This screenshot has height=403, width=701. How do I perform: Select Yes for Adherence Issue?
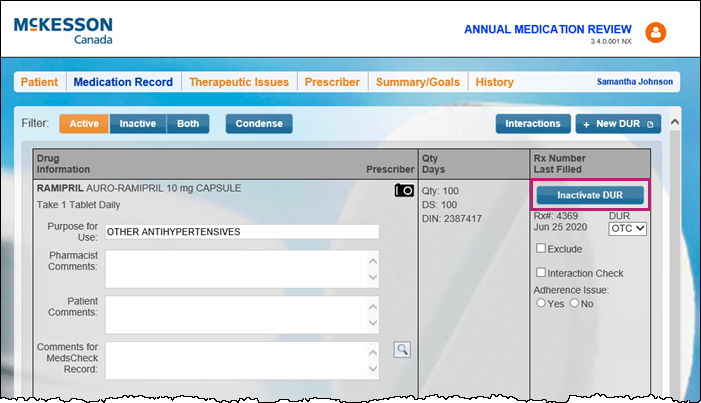coord(541,303)
